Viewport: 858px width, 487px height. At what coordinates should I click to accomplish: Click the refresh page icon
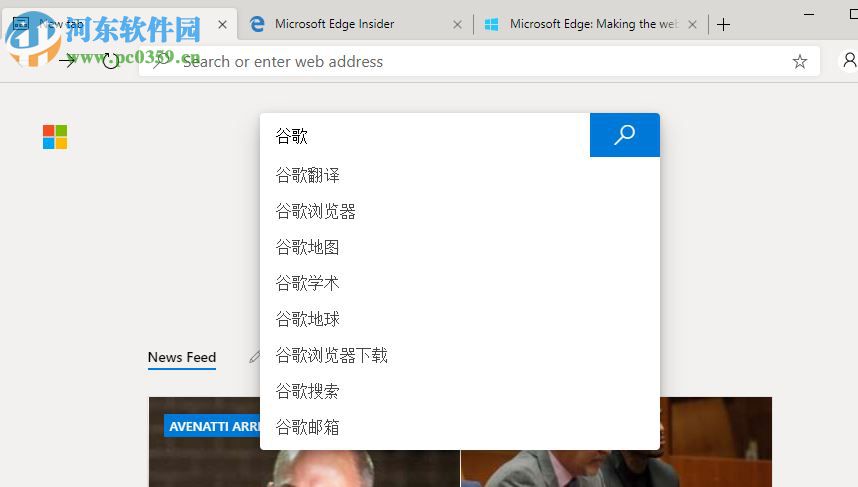(x=111, y=61)
